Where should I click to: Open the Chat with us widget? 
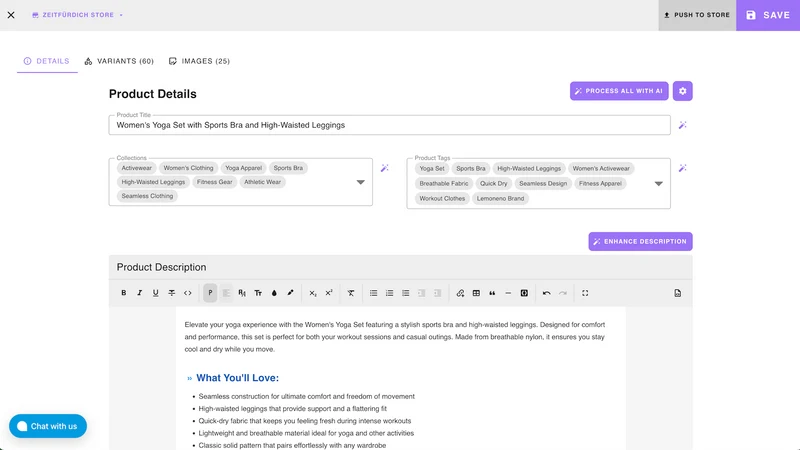pyautogui.click(x=48, y=426)
